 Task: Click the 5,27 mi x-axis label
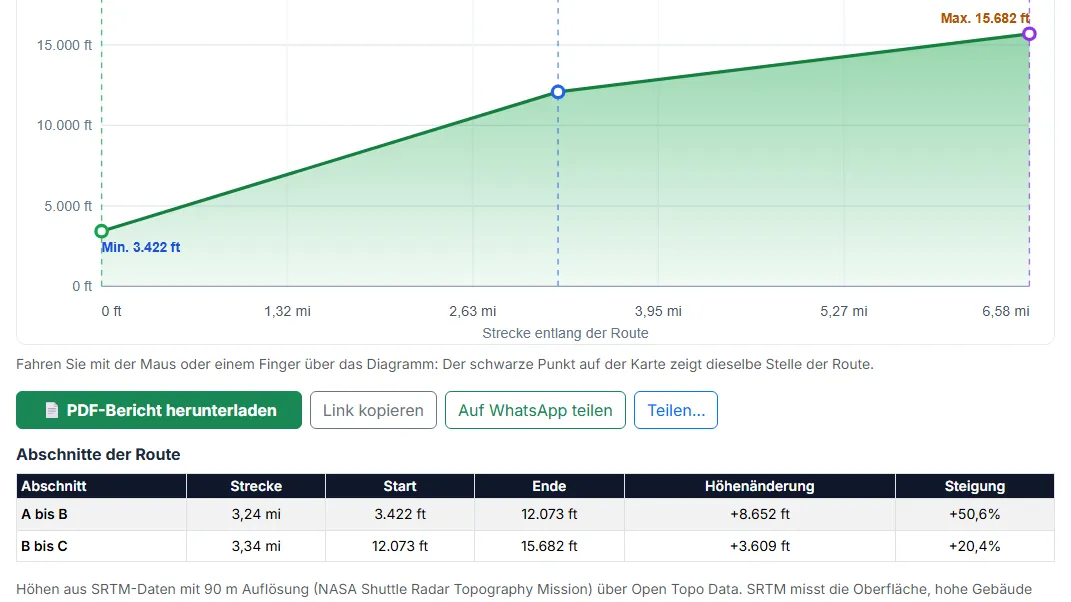click(x=844, y=311)
